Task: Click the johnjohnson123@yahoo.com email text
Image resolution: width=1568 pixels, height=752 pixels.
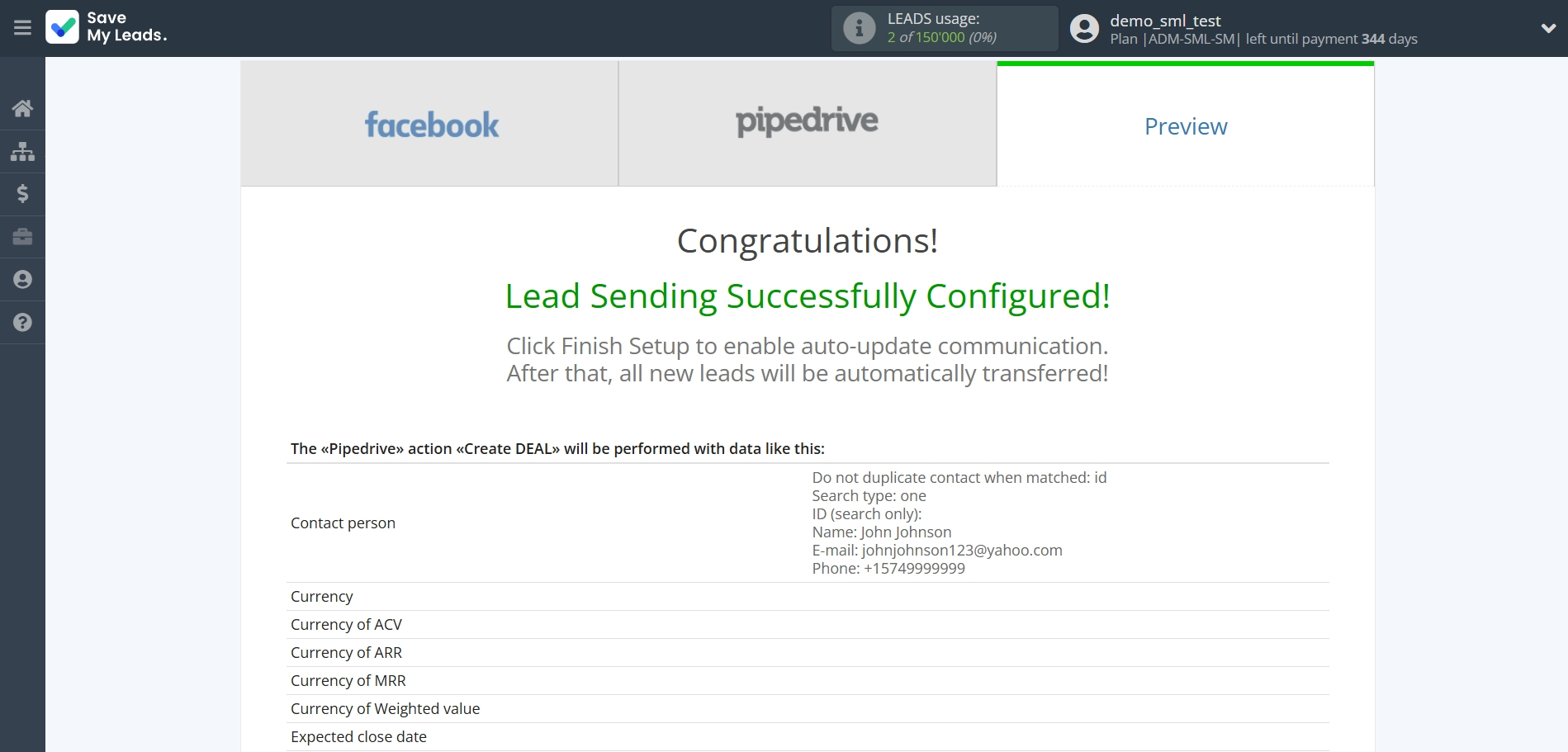Action: [962, 551]
